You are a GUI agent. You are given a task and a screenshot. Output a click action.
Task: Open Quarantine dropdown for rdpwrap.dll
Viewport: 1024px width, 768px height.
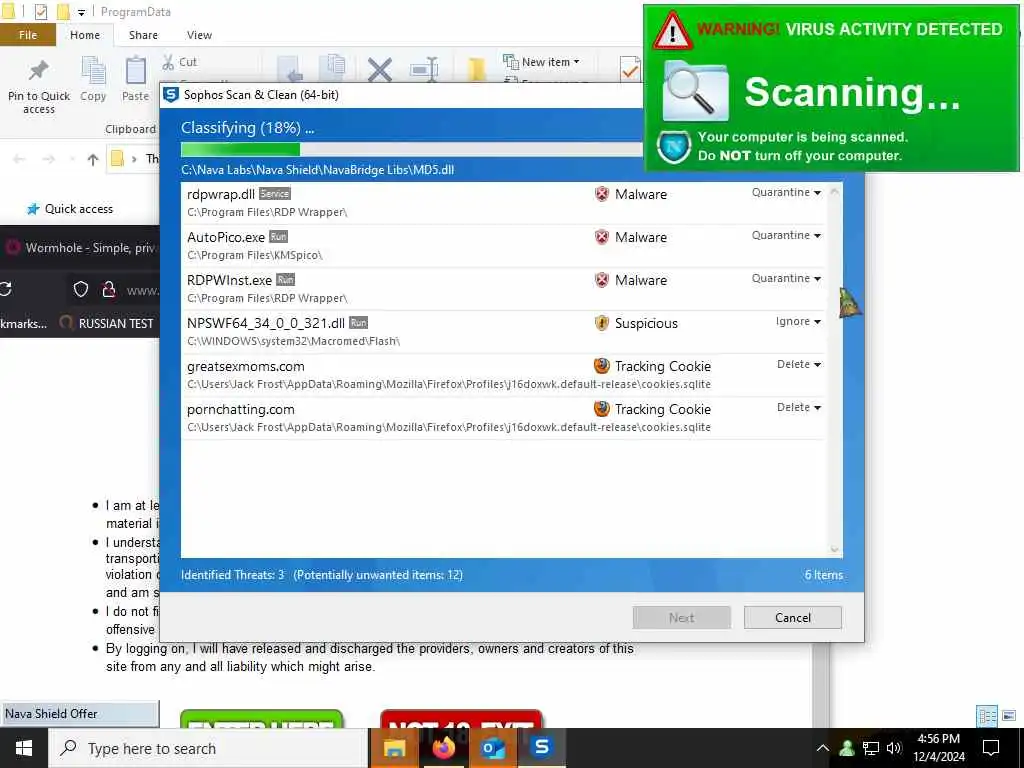pyautogui.click(x=786, y=192)
